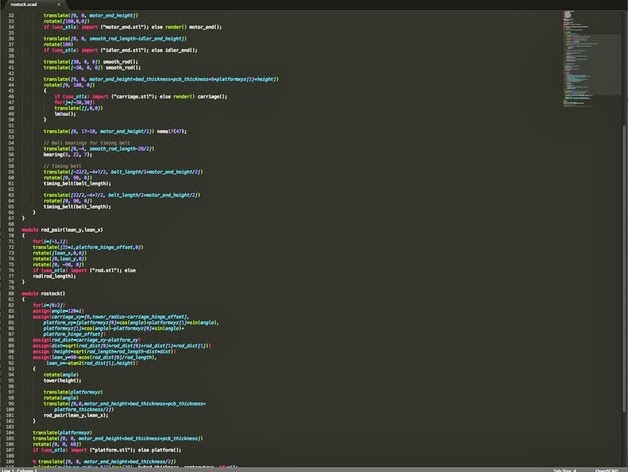Open the Tab Size menu in status bar

[x=565, y=470]
